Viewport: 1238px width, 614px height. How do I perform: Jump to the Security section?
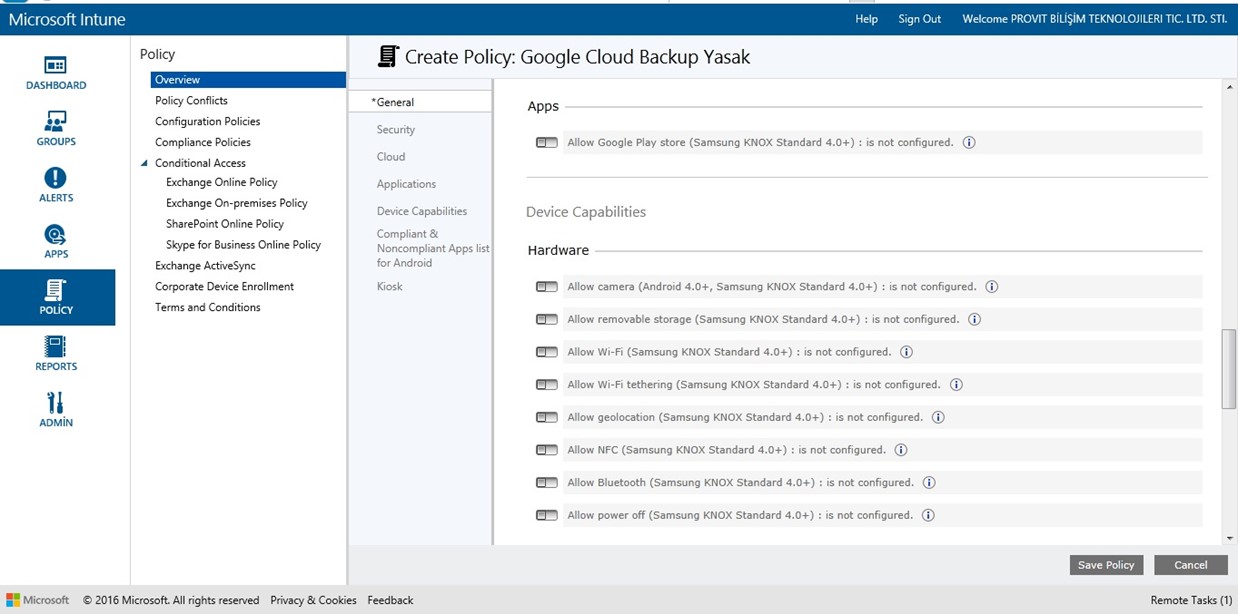pyautogui.click(x=396, y=130)
